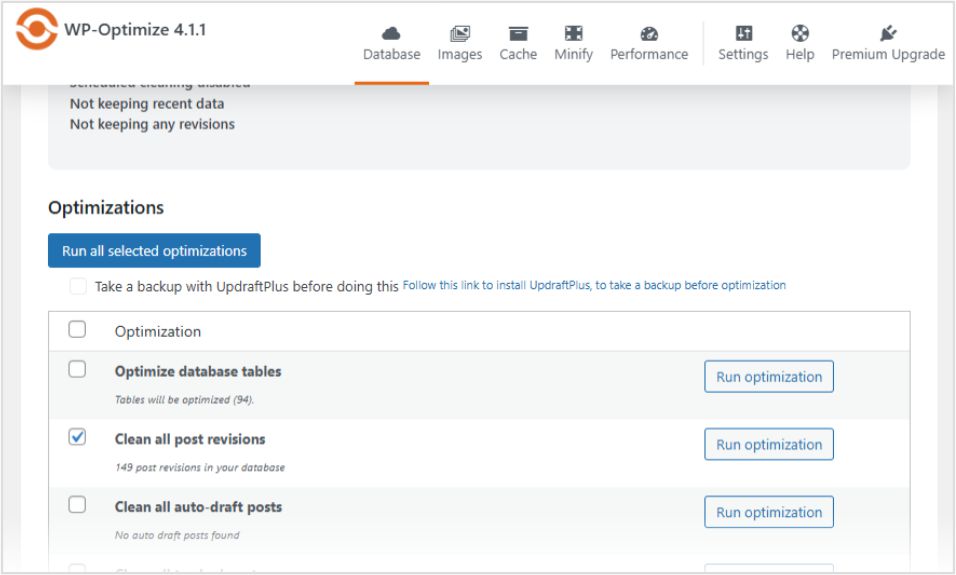Click the Performance gauge icon

(x=649, y=34)
